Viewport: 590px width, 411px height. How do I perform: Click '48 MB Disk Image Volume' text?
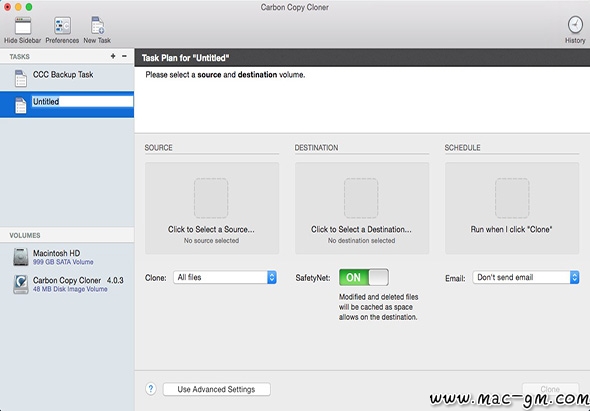tap(70, 289)
